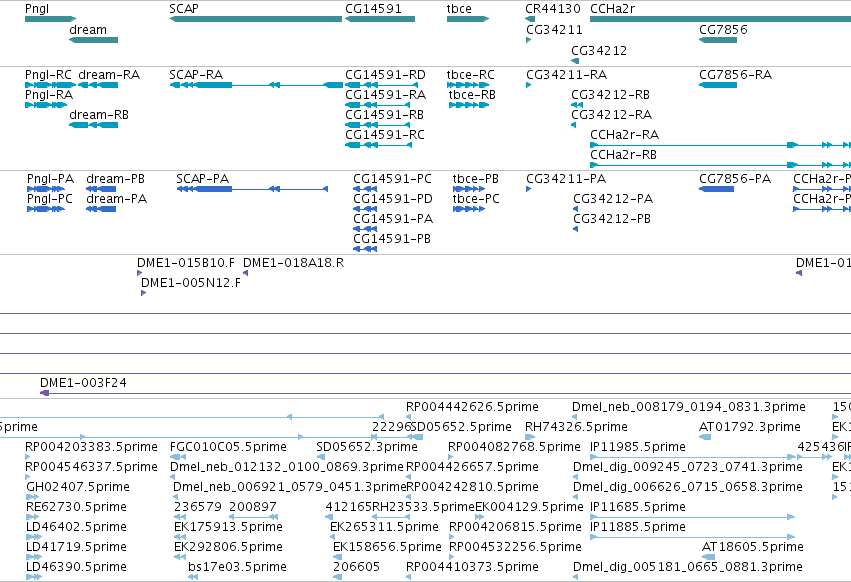Select transcript Pngl-RC
Screen dimensions: 851x582
48,75
